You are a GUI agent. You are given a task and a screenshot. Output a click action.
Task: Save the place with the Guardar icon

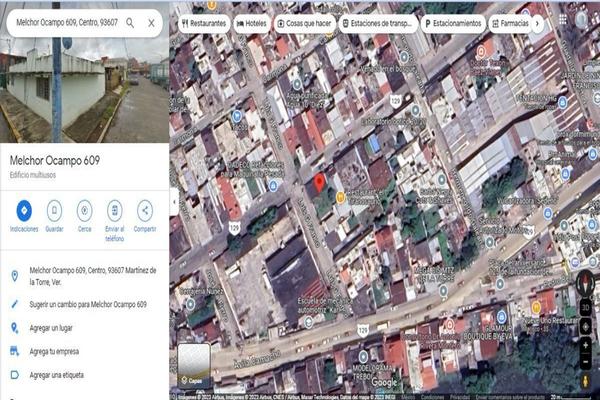(54, 211)
